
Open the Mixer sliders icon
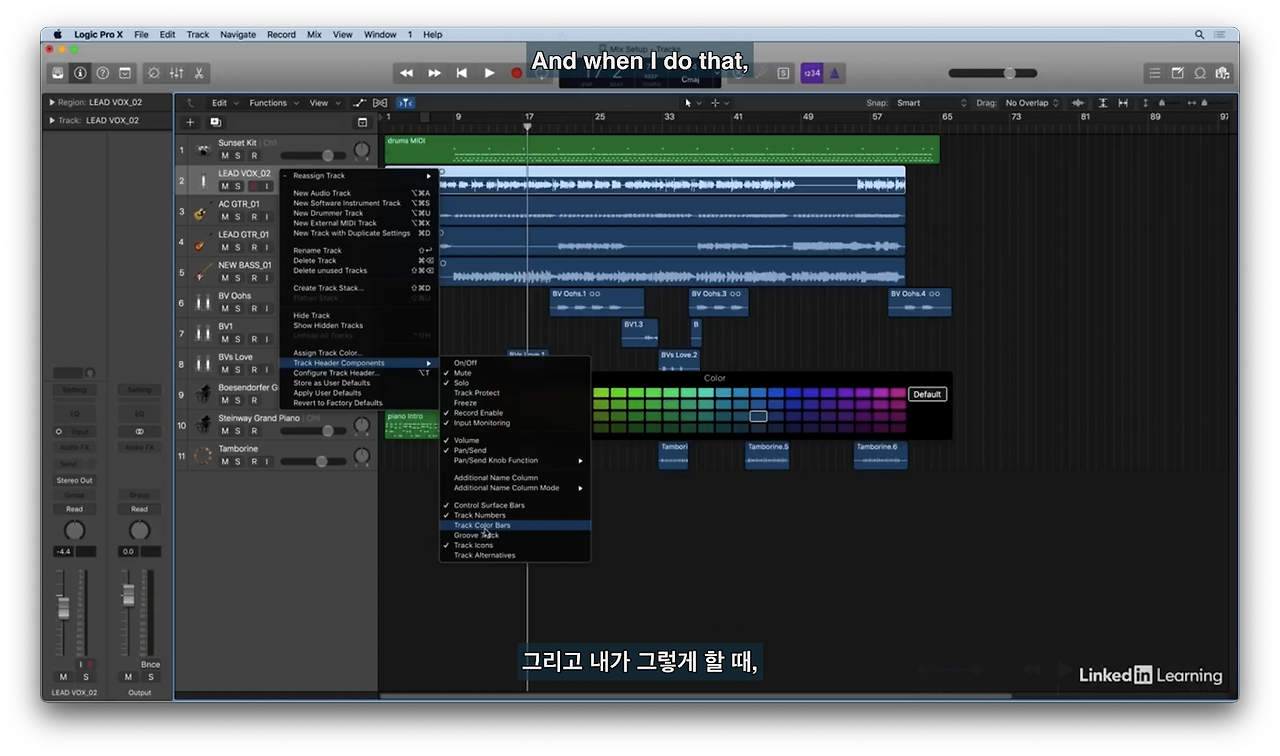(x=176, y=73)
